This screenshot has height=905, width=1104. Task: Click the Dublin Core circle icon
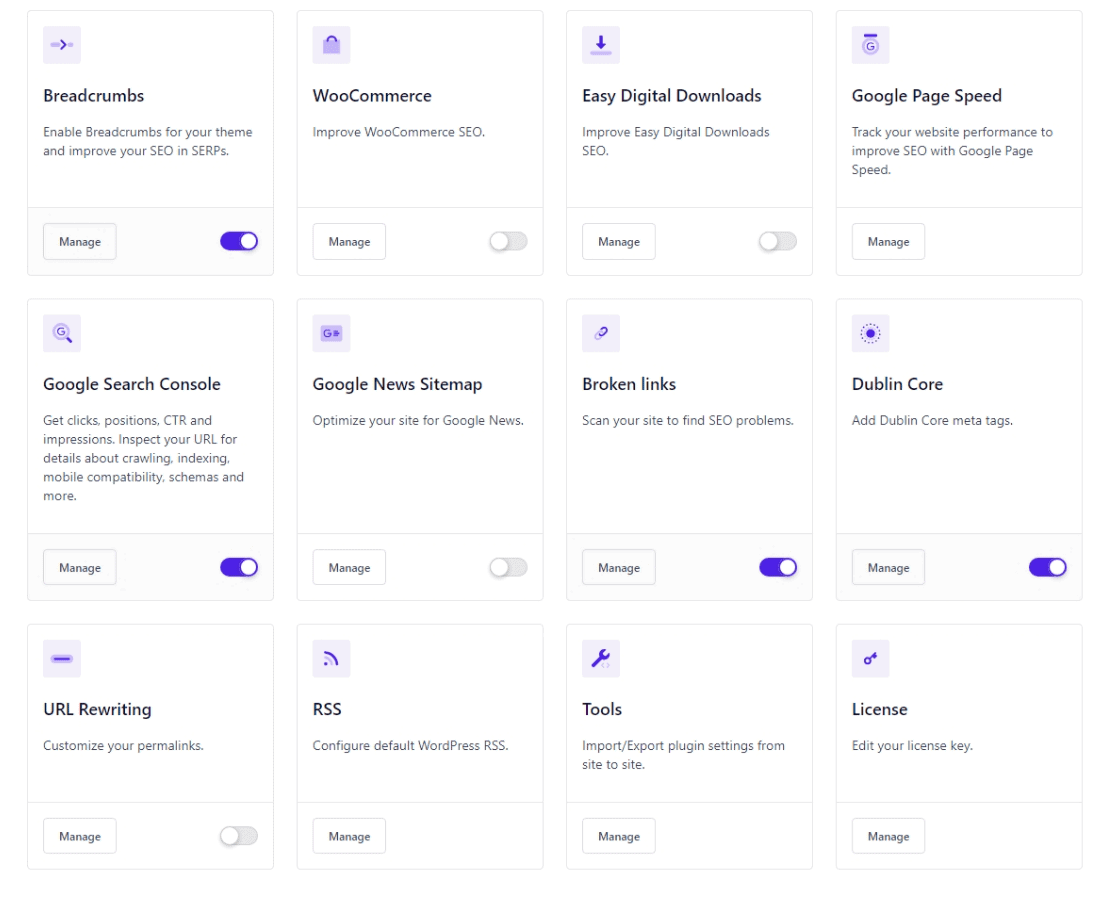(870, 333)
